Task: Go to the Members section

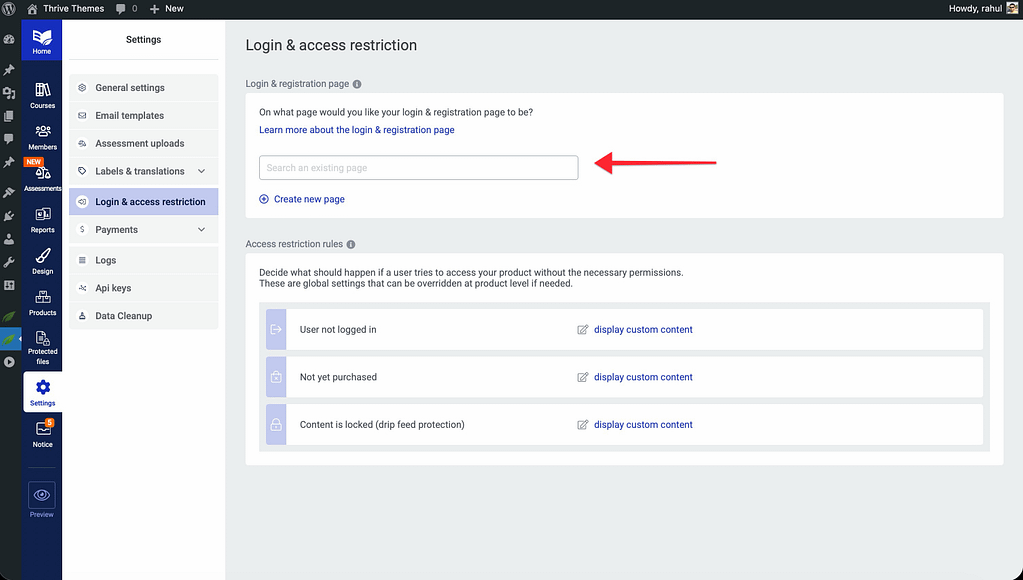Action: click(42, 137)
